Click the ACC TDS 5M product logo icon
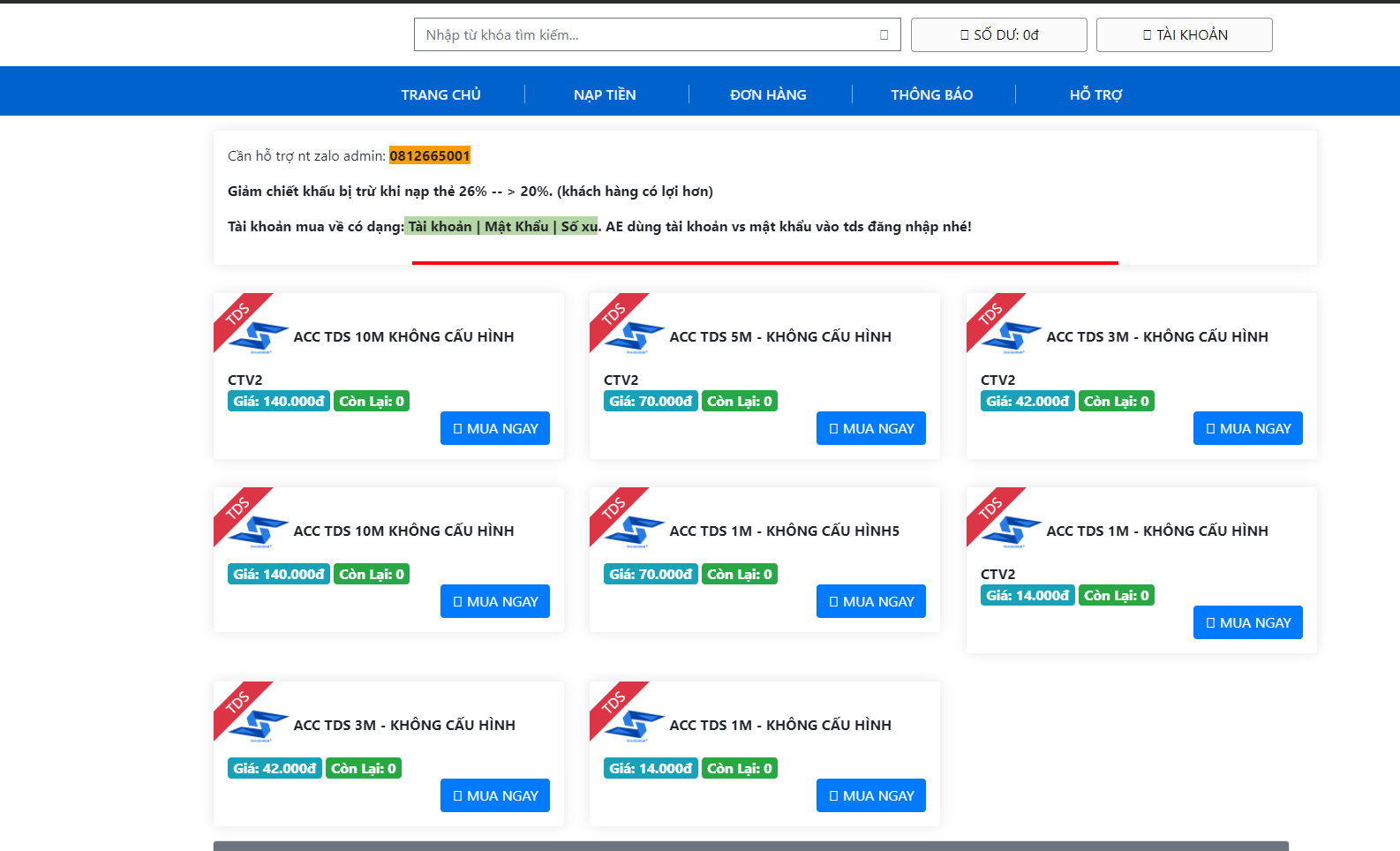 [635, 338]
